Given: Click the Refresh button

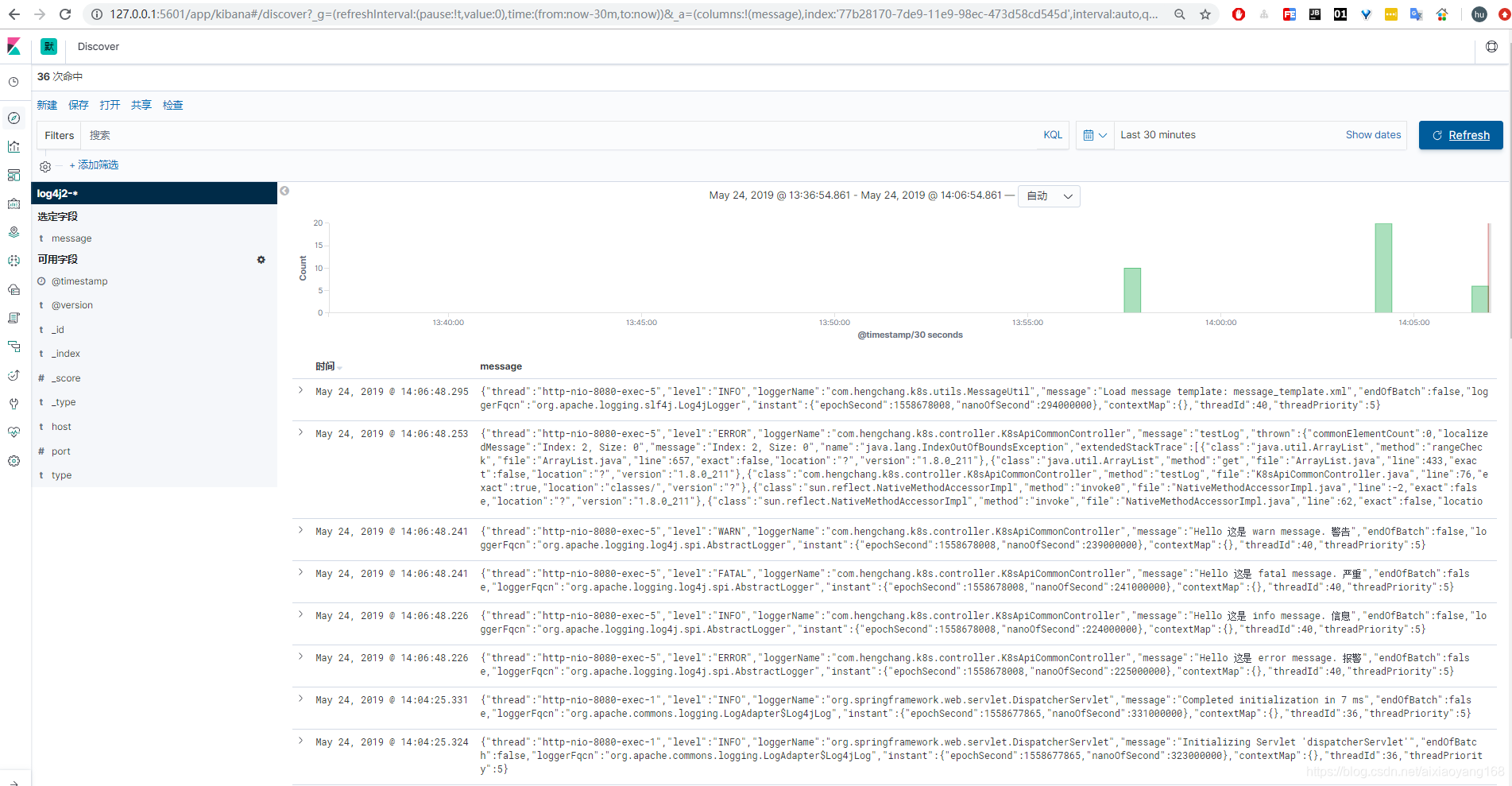Looking at the screenshot, I should pyautogui.click(x=1460, y=135).
